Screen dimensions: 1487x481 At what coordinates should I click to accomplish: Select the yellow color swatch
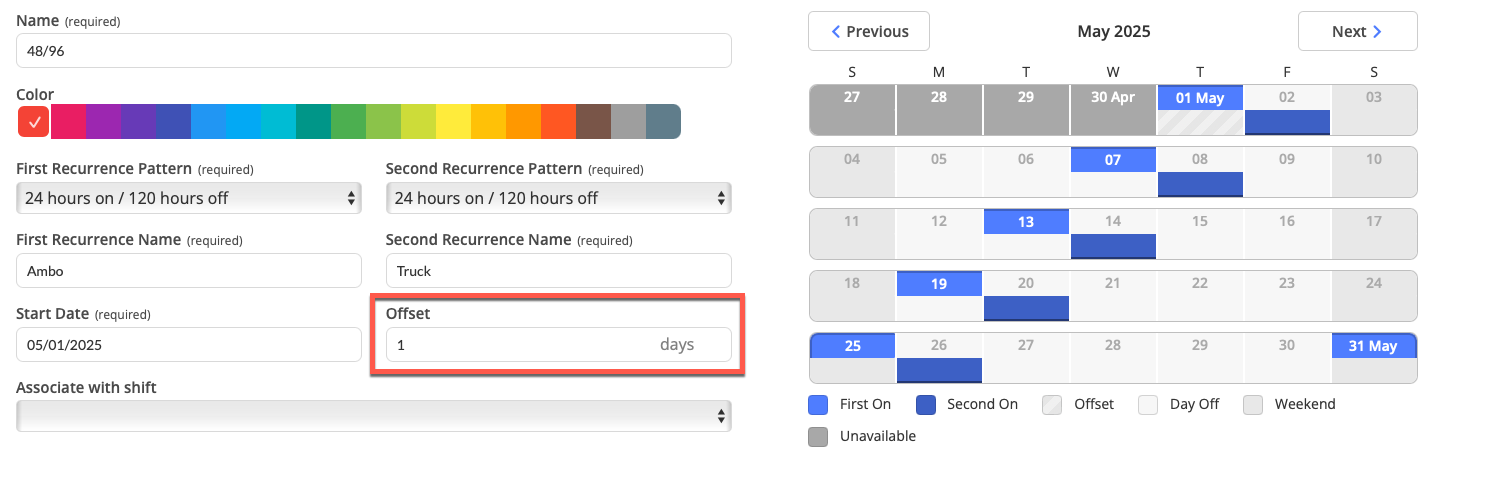[453, 122]
